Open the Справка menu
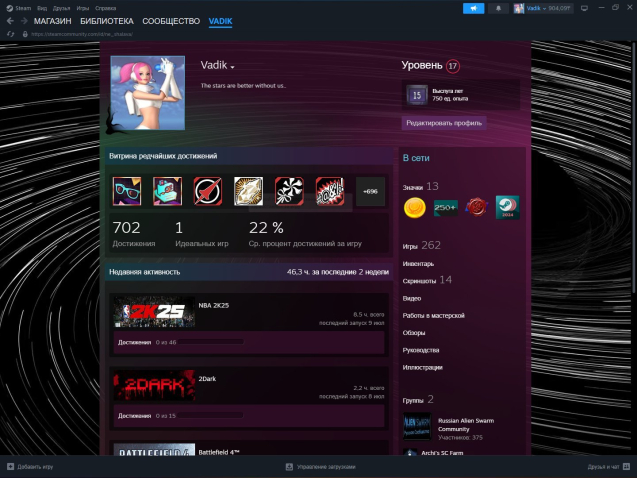 (x=106, y=8)
